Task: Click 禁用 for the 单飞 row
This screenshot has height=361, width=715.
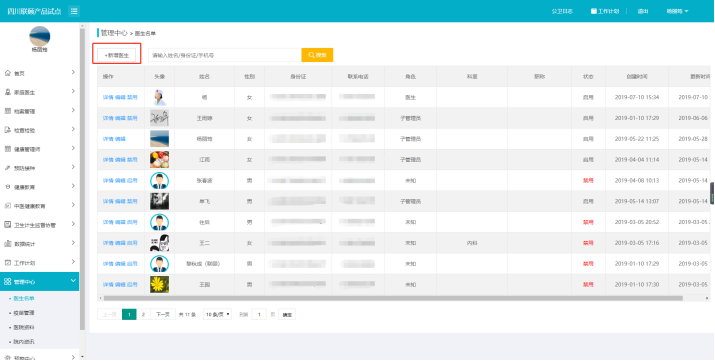Action: (x=132, y=201)
